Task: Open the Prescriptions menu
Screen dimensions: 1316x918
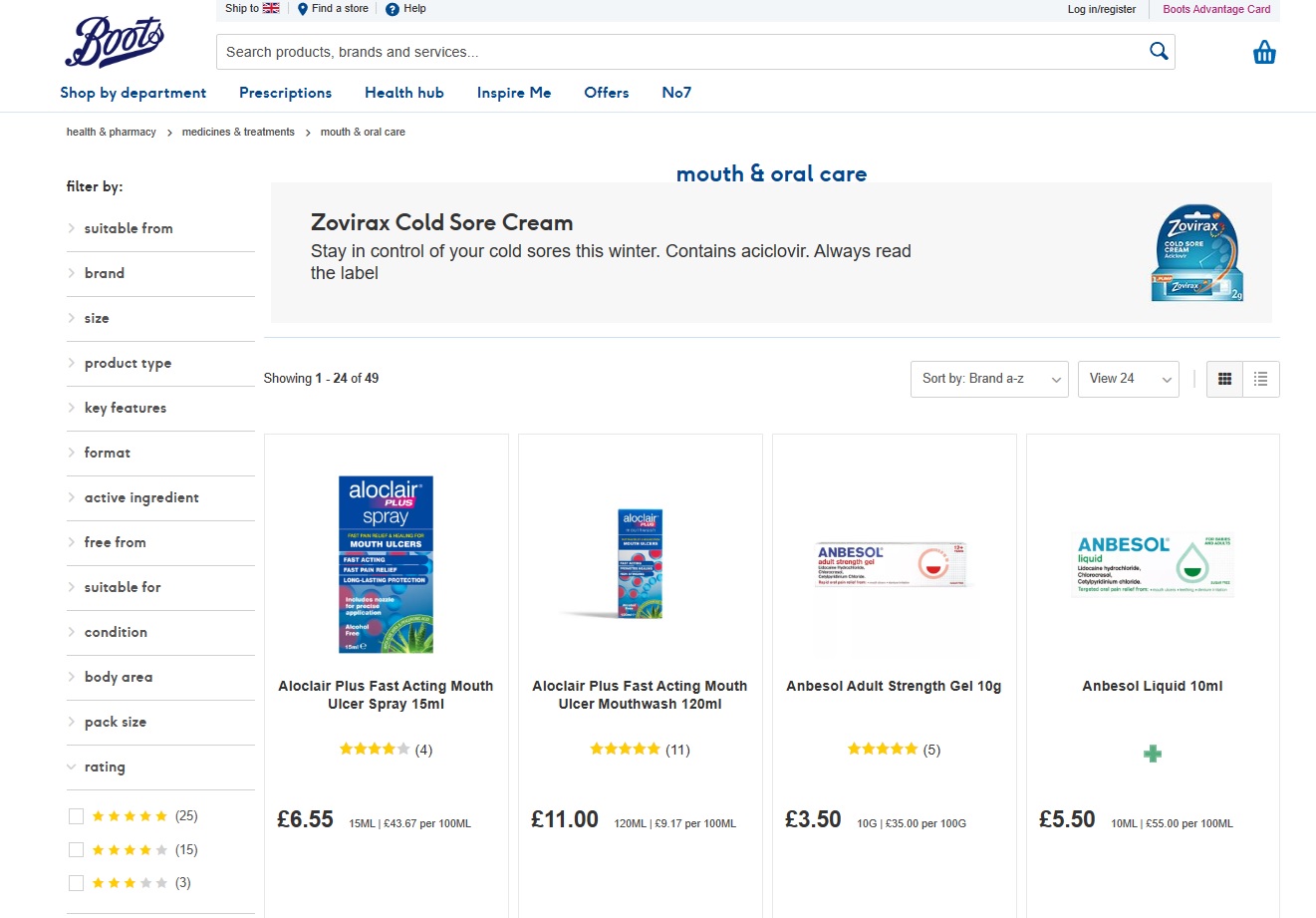Action: 285,93
